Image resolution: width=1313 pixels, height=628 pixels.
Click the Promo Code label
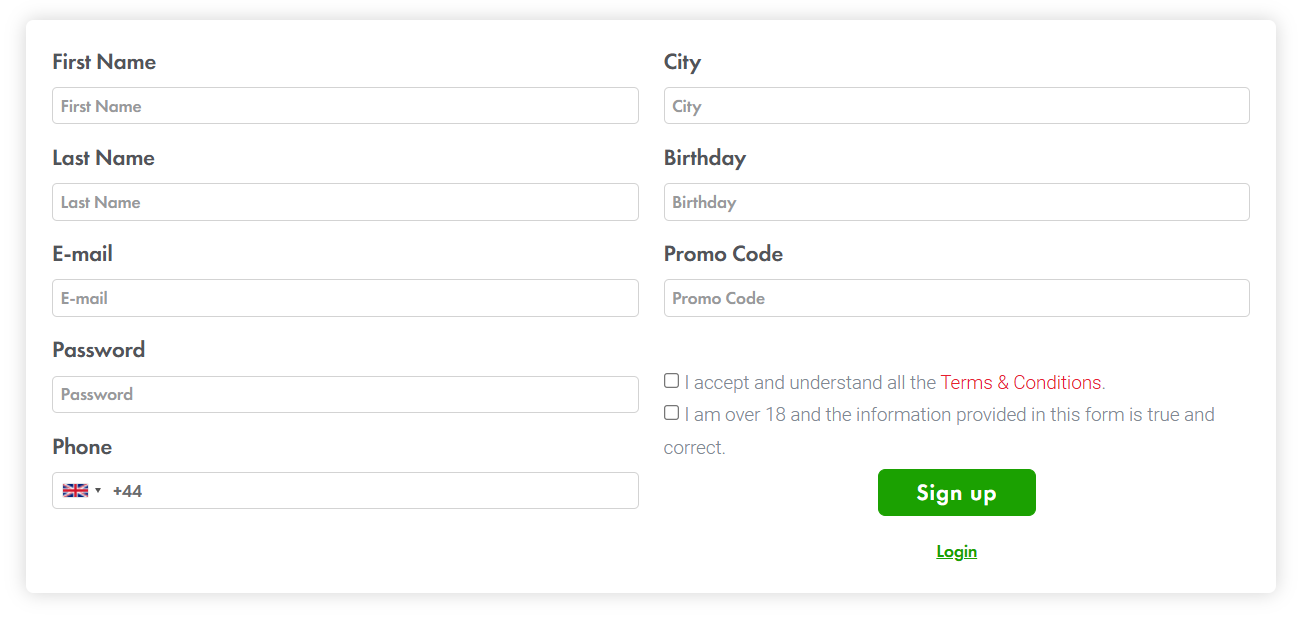pos(723,254)
